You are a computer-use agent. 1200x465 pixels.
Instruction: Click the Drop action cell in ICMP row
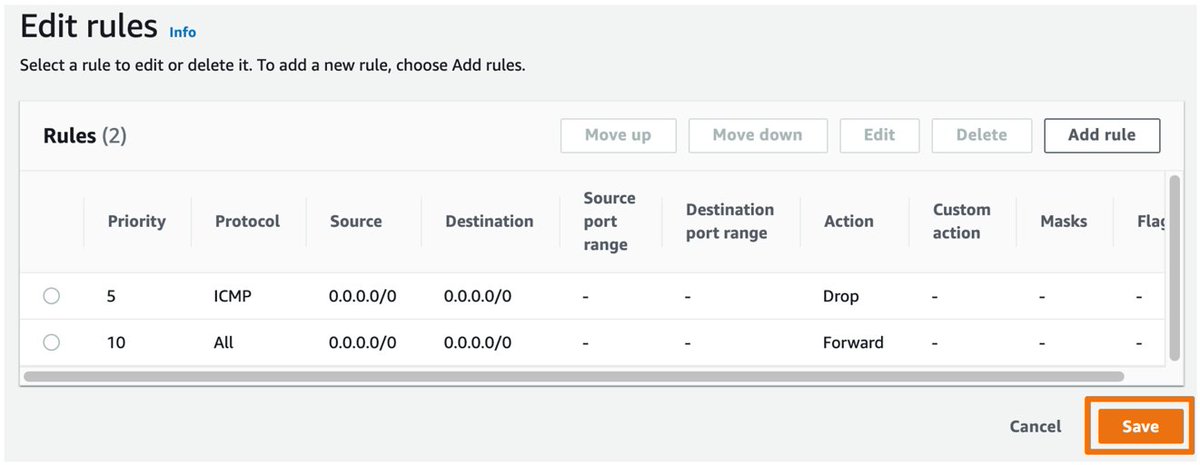click(841, 296)
